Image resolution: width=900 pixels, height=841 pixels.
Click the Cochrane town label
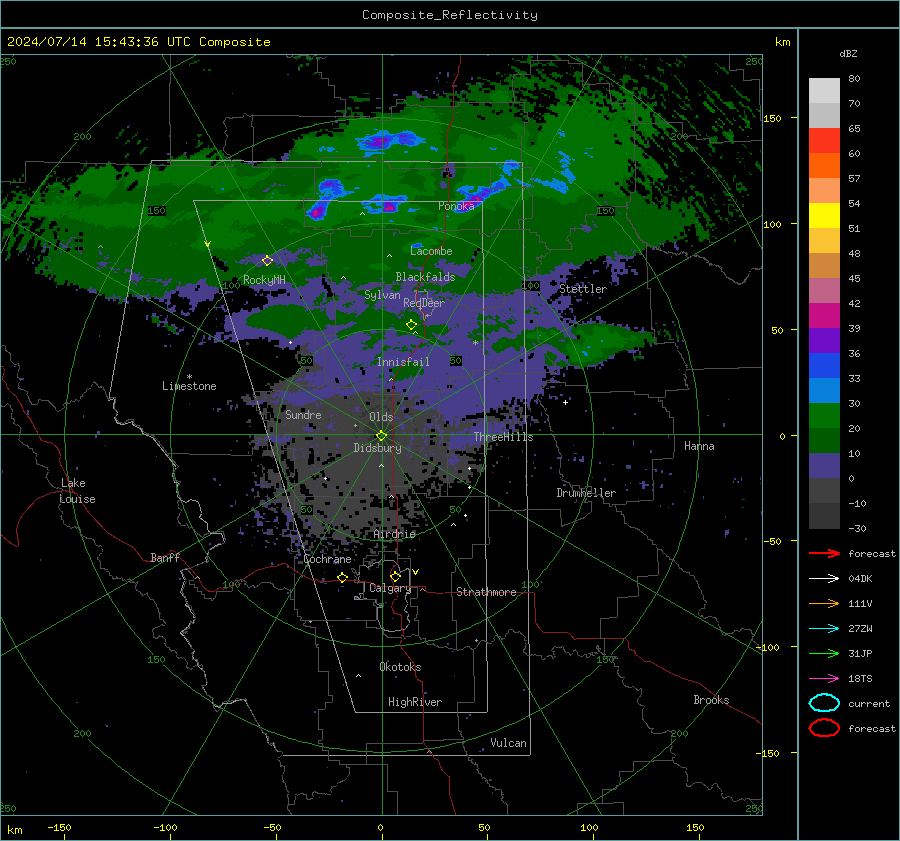[327, 559]
